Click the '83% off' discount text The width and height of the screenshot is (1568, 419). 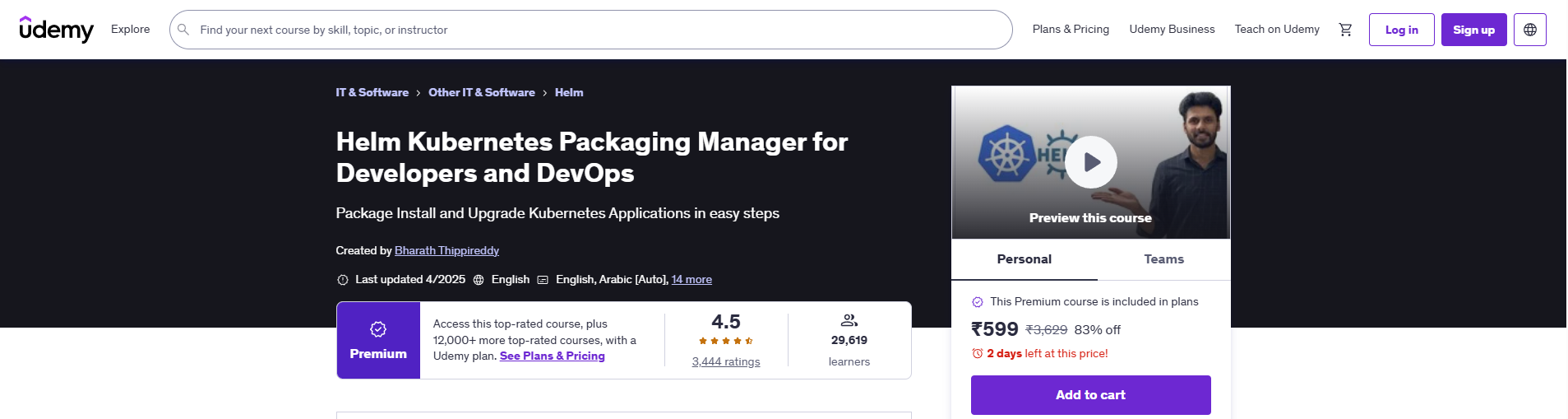point(1098,330)
